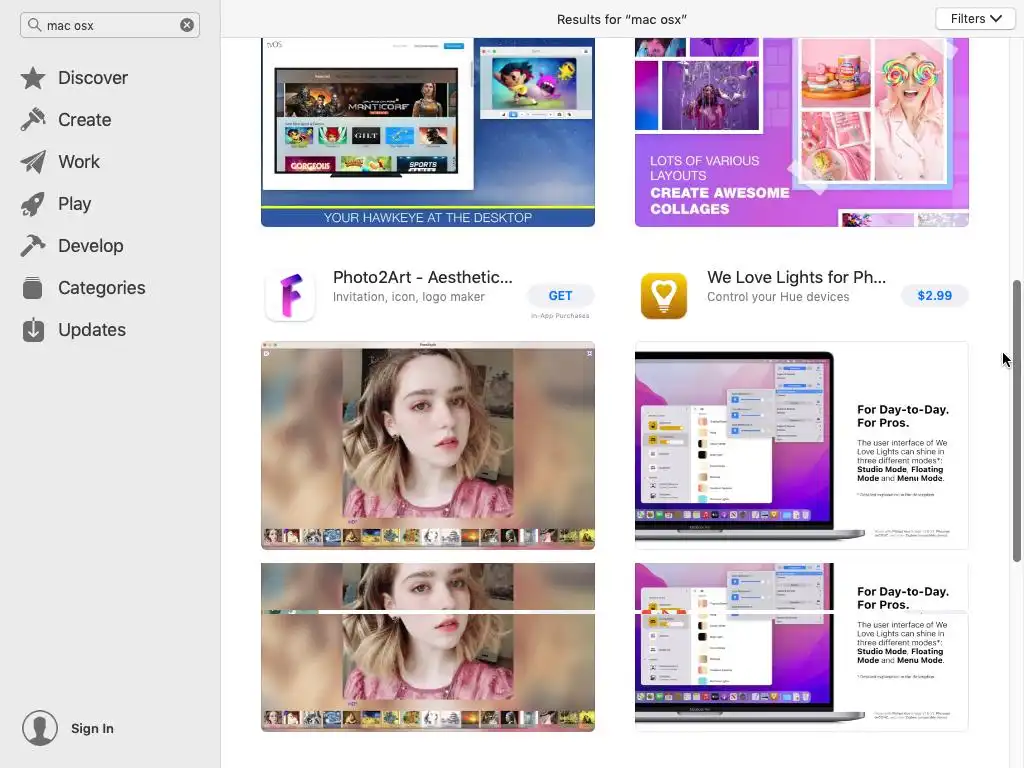Click the vertical scrollbar thumb
Image resolution: width=1024 pixels, height=768 pixels.
tap(1016, 421)
